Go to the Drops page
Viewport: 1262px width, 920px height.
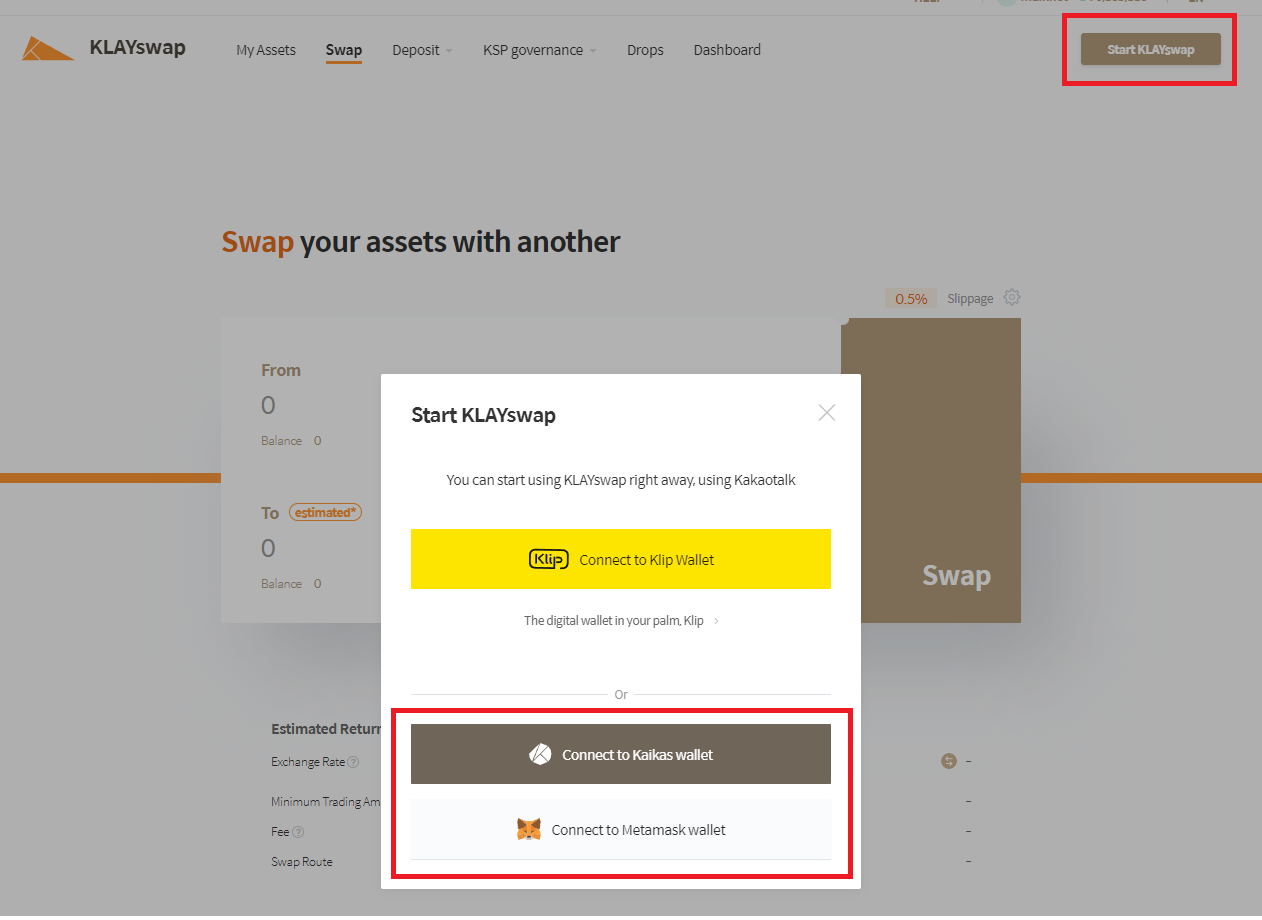point(645,50)
